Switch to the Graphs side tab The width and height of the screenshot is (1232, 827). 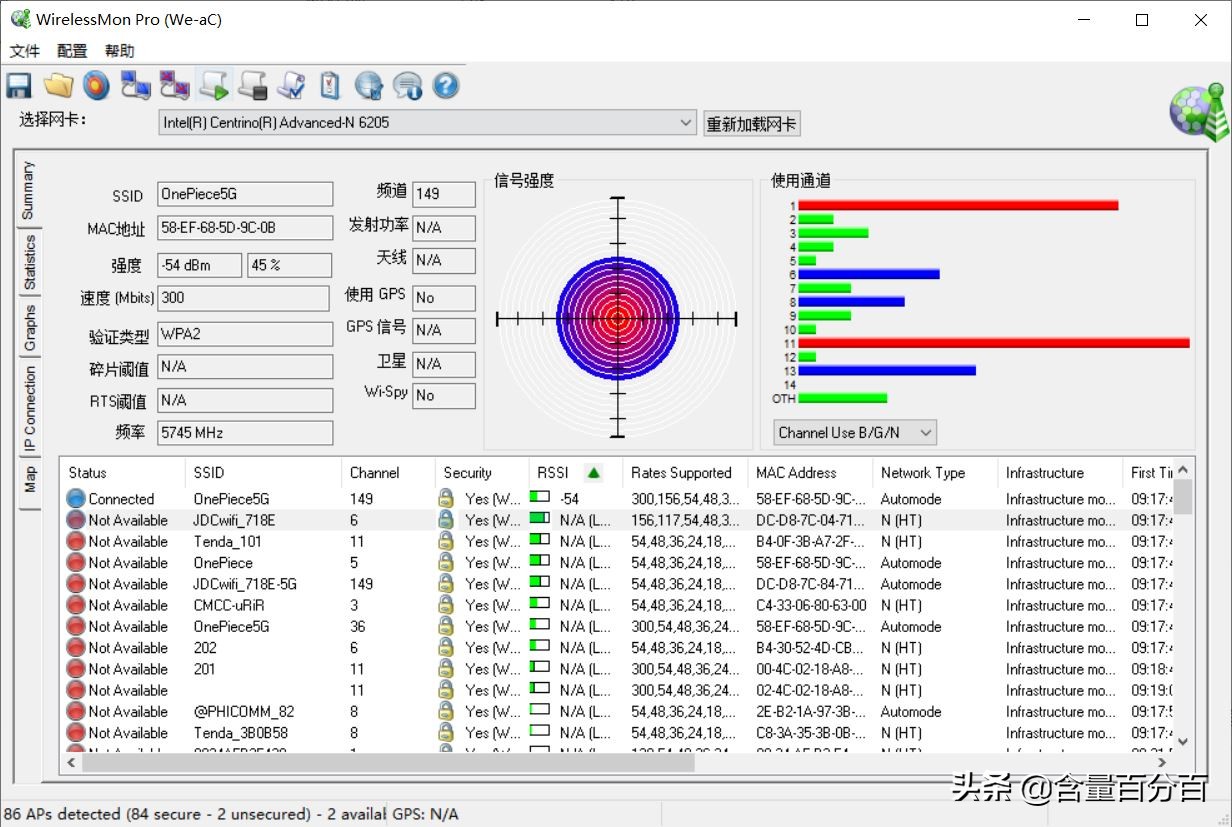click(30, 328)
